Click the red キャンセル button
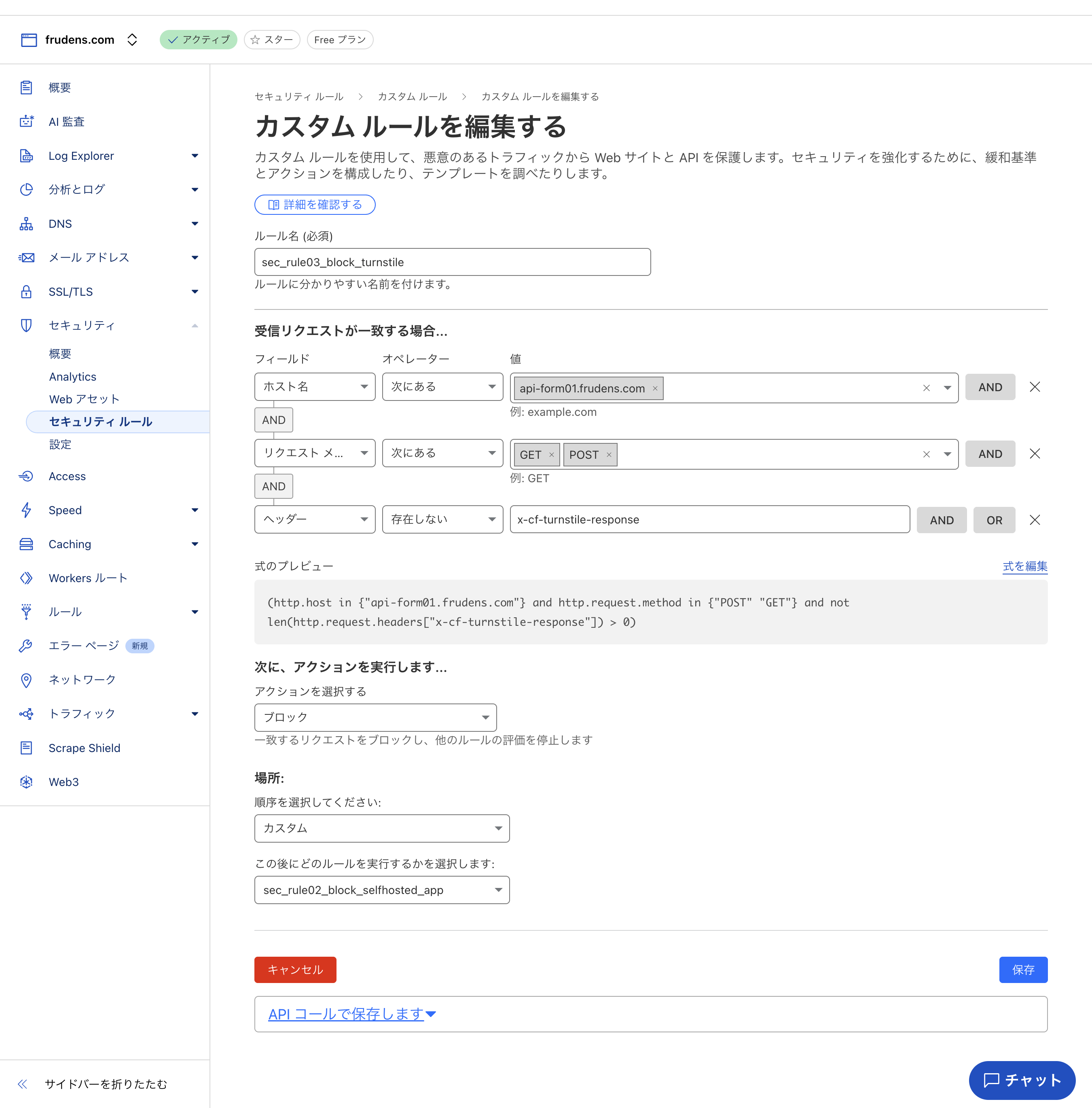 pos(295,970)
